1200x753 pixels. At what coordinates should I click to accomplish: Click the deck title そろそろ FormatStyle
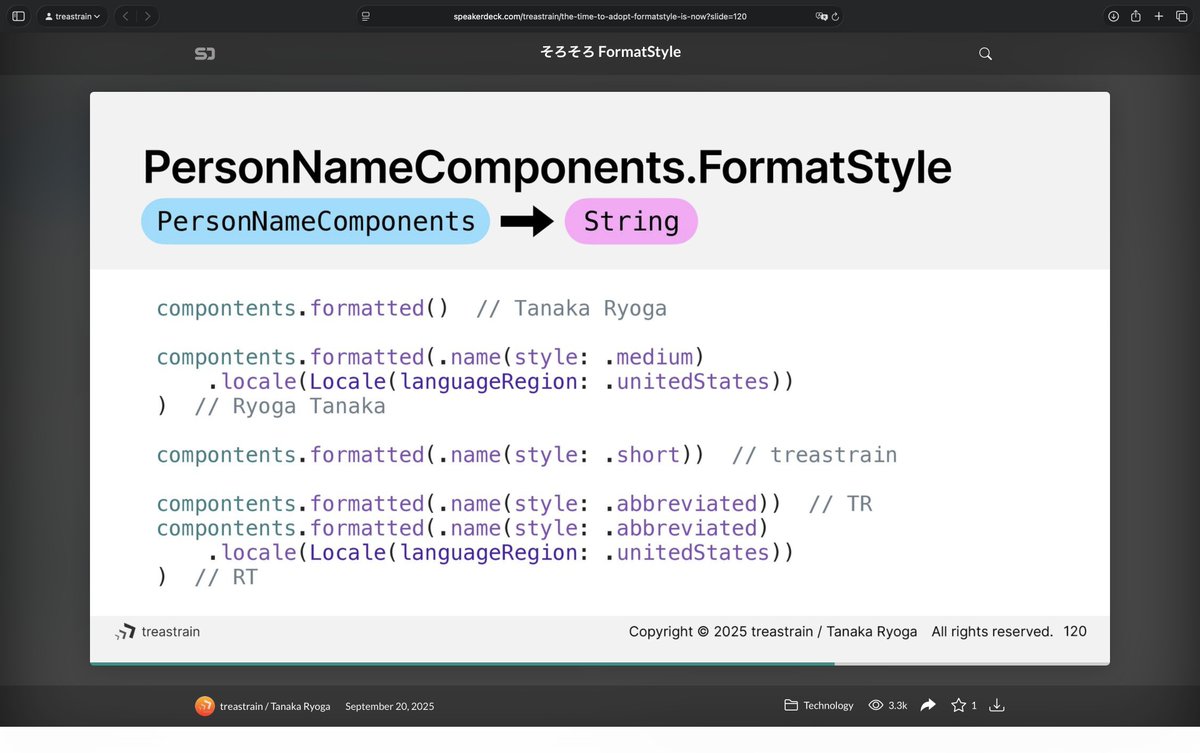610,52
